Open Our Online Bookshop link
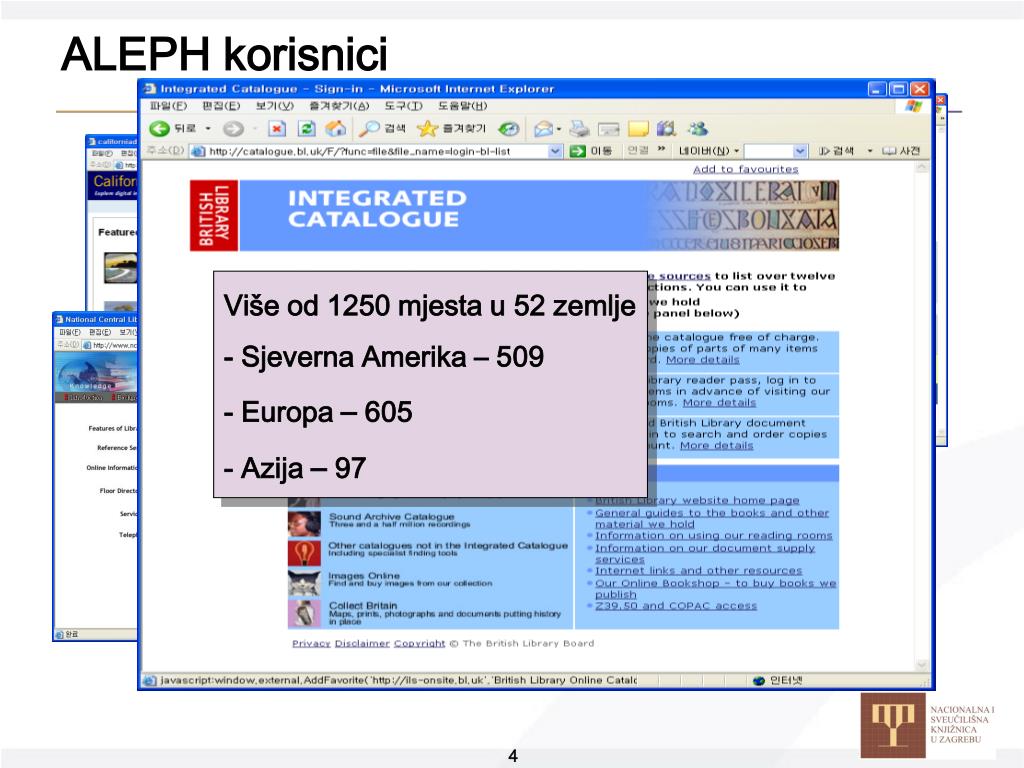Screen dimensions: 1024x768 (x=715, y=589)
